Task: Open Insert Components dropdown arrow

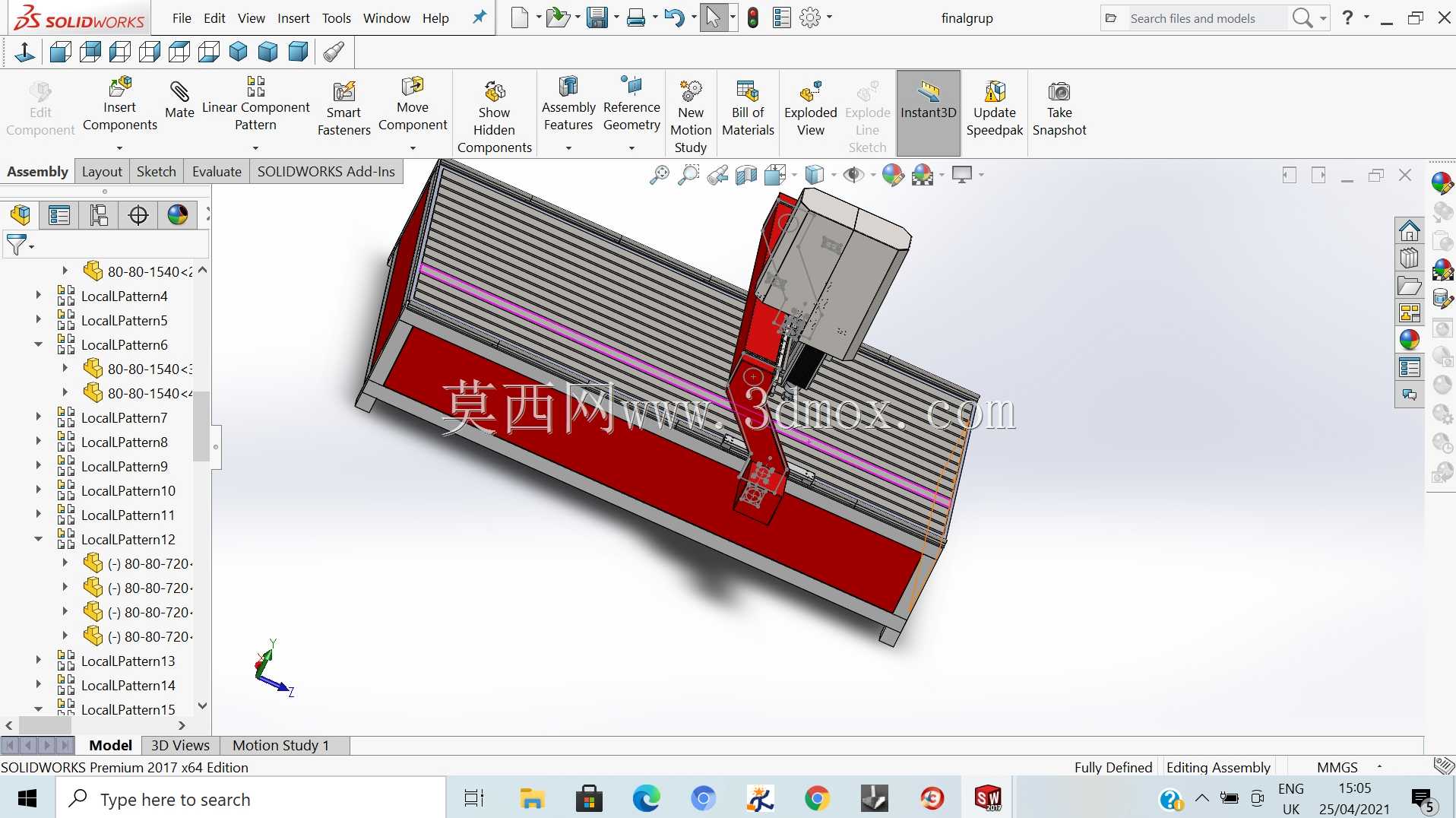Action: [x=119, y=148]
